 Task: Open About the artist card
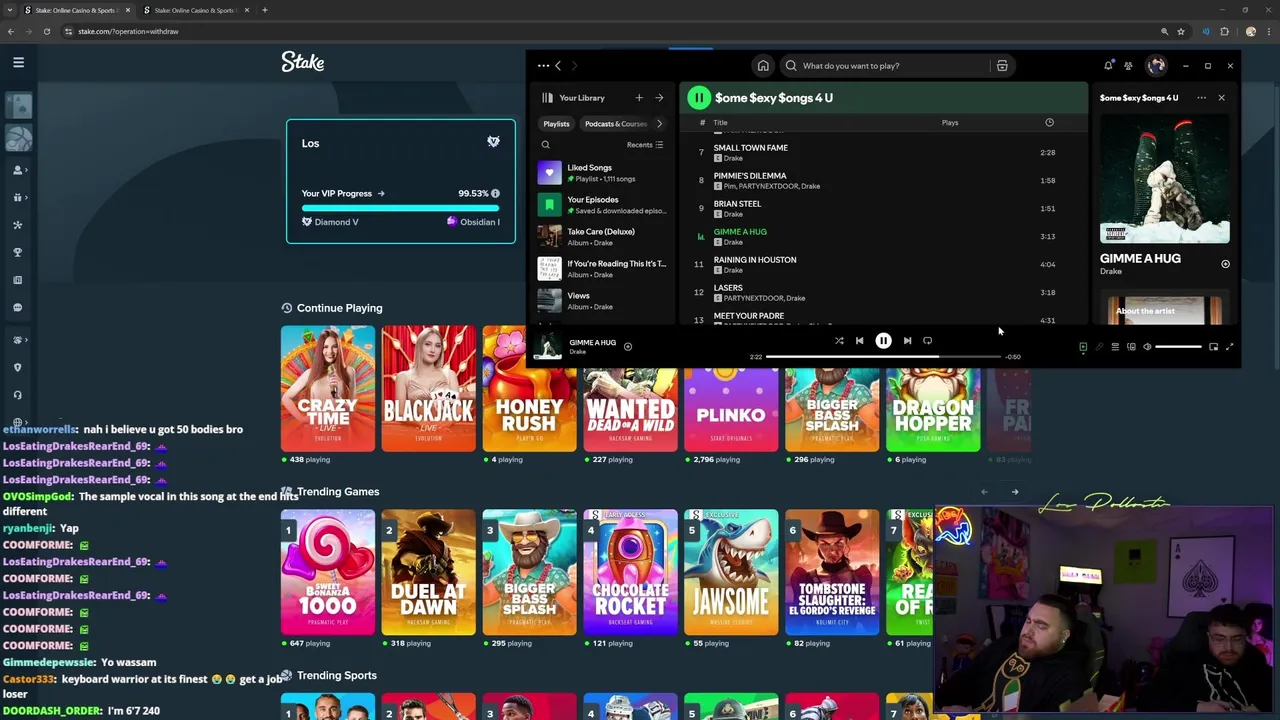point(1165,310)
